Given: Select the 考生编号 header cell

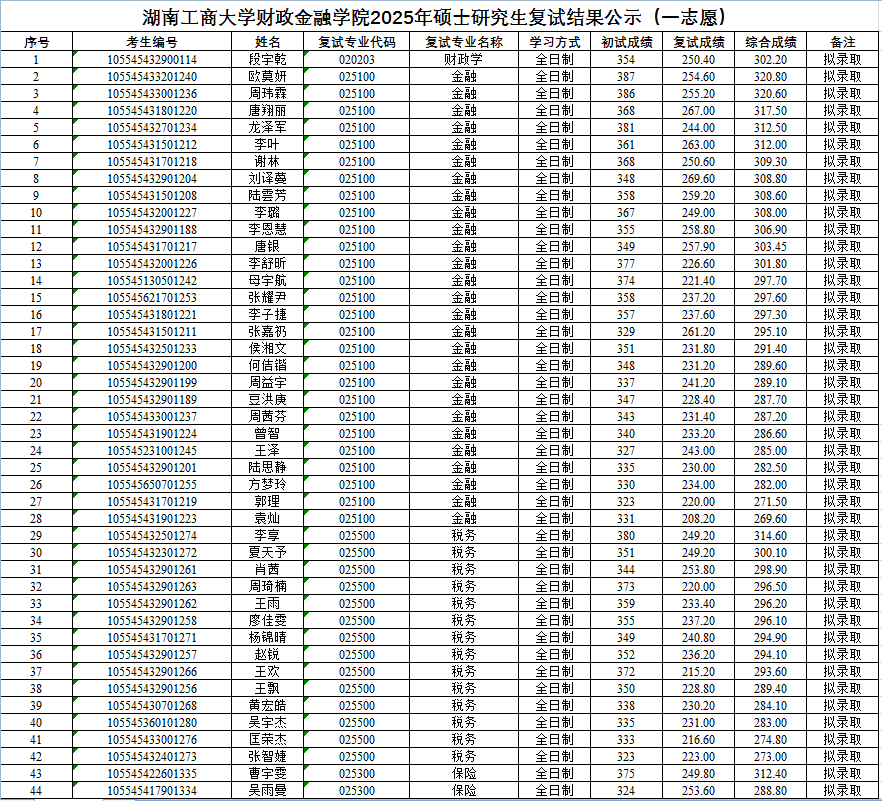Looking at the screenshot, I should coord(152,42).
